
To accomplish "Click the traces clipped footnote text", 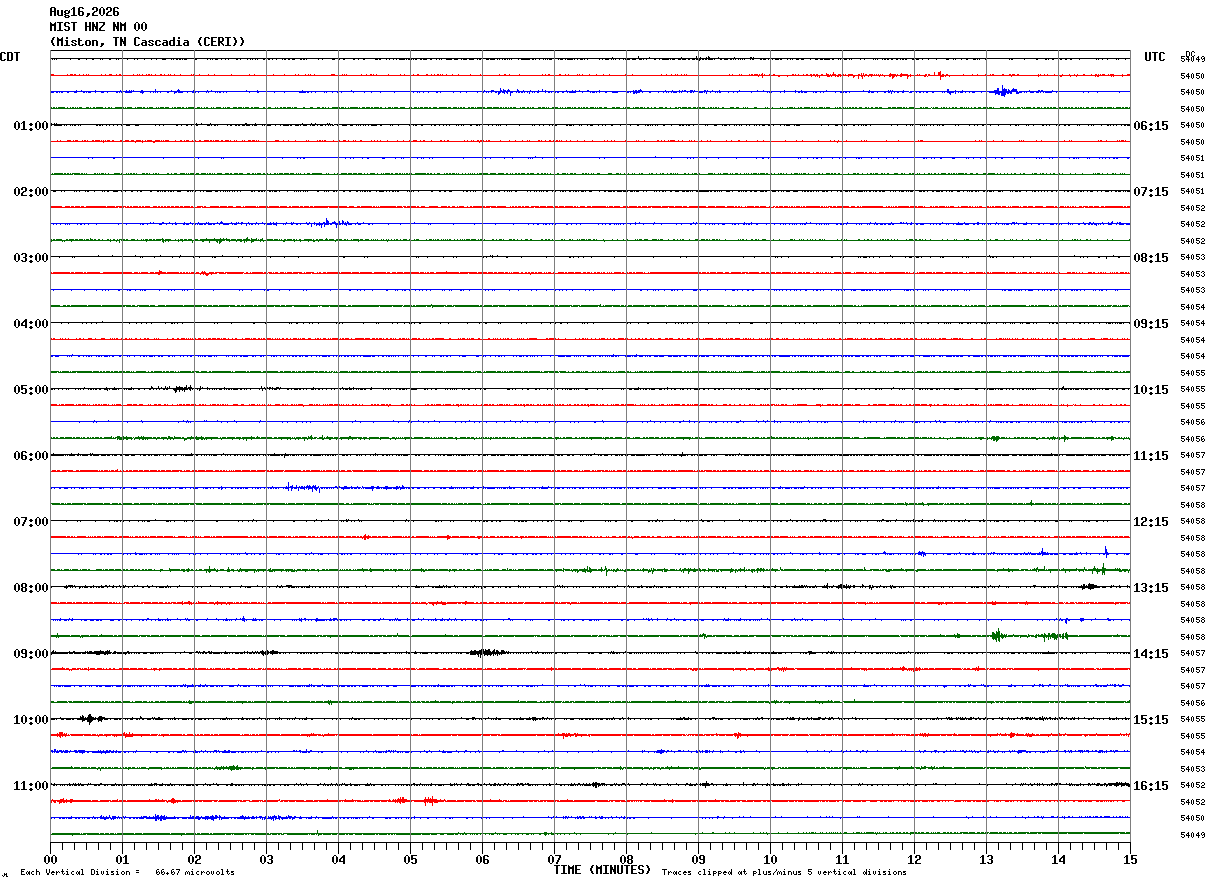I will pyautogui.click(x=784, y=873).
